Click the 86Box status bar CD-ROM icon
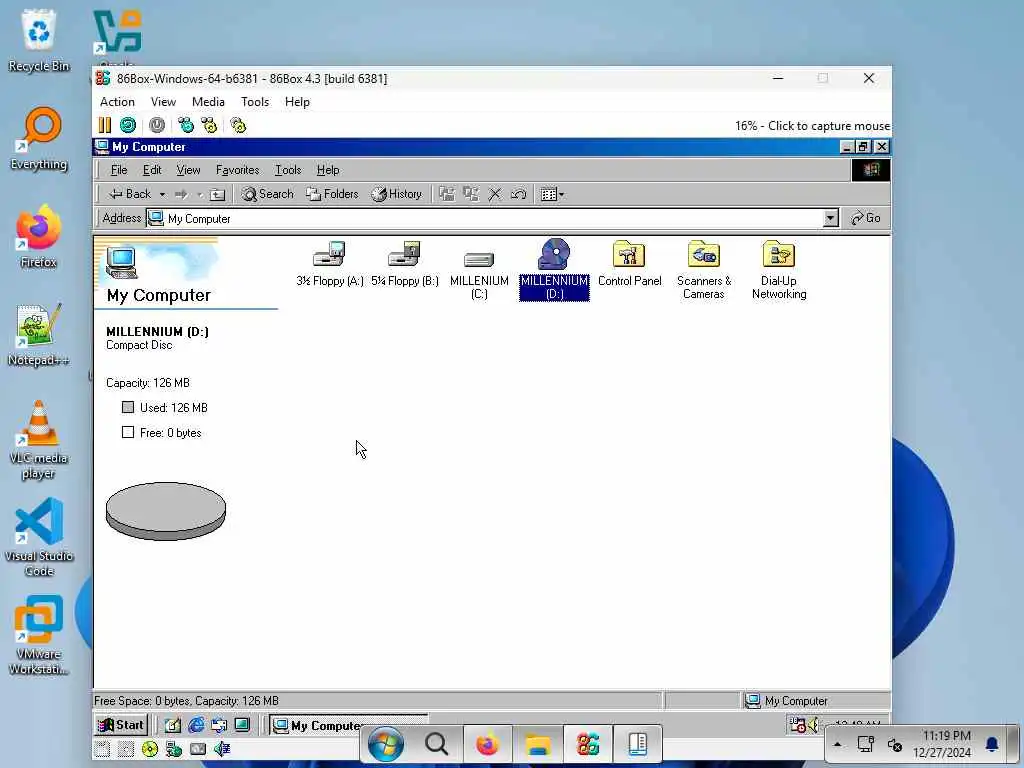The width and height of the screenshot is (1024, 768). click(x=150, y=749)
